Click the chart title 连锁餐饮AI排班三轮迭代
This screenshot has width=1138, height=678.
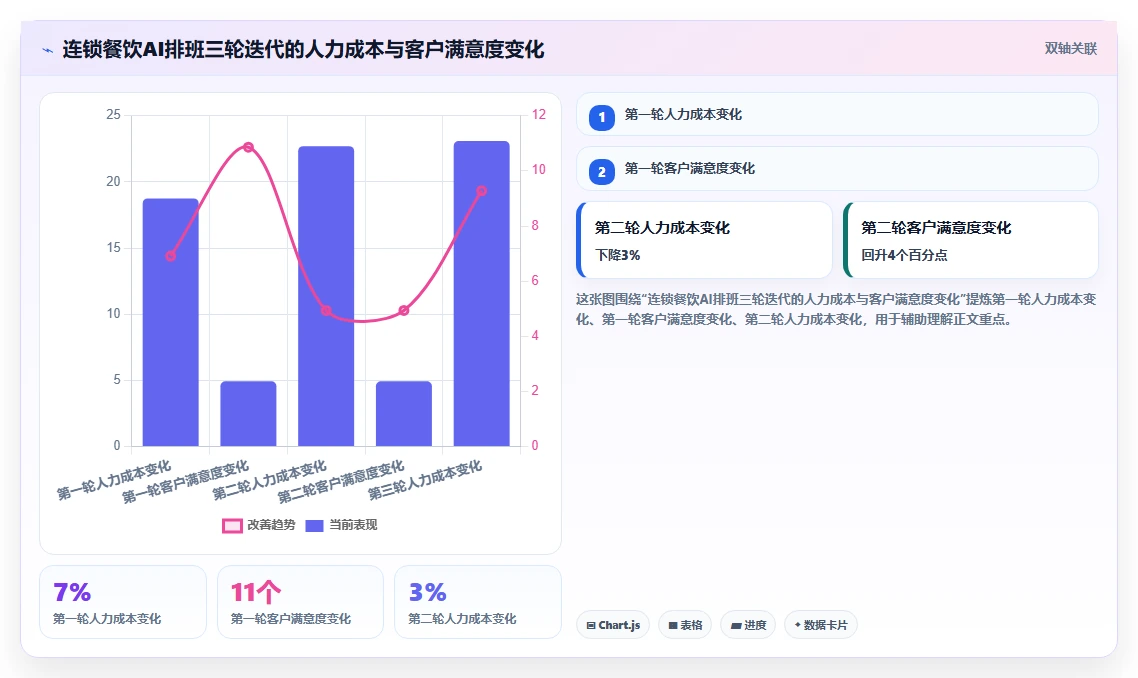click(x=303, y=49)
